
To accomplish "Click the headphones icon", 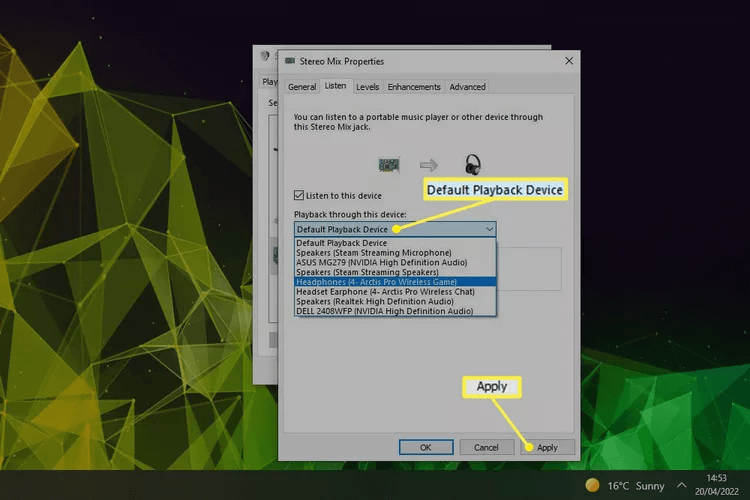I will pyautogui.click(x=473, y=165).
